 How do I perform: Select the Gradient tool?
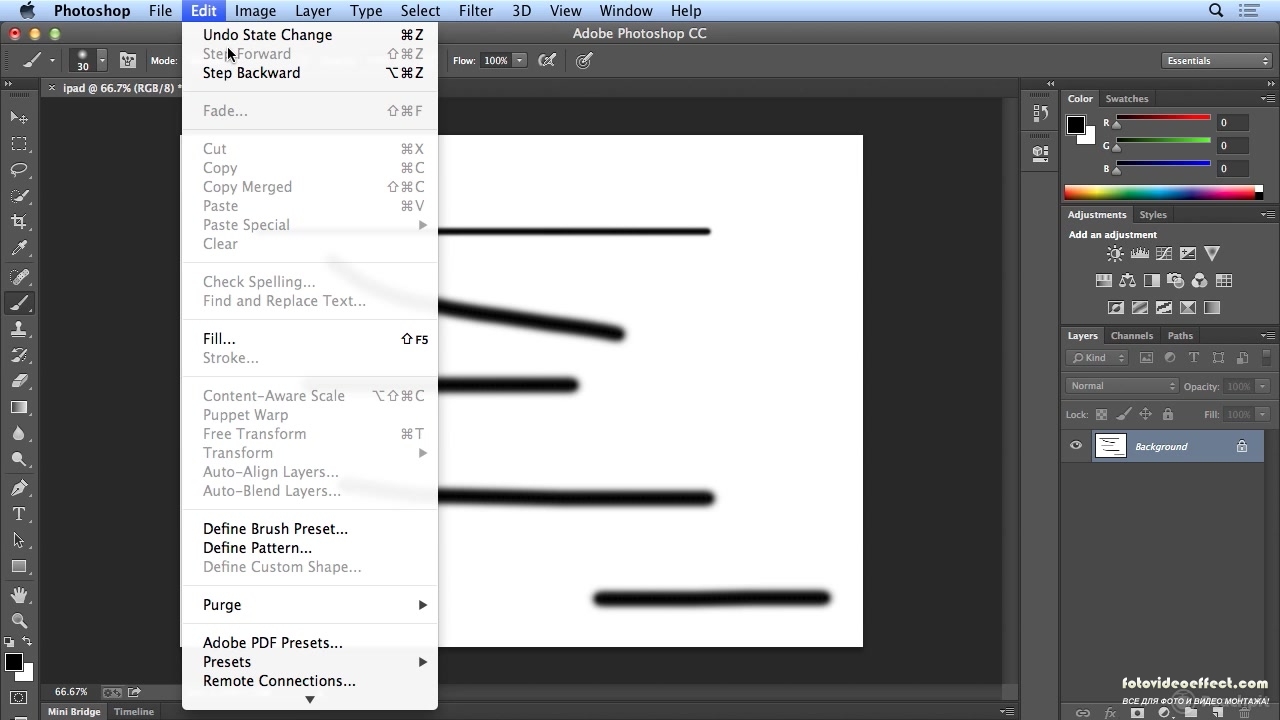[19, 407]
